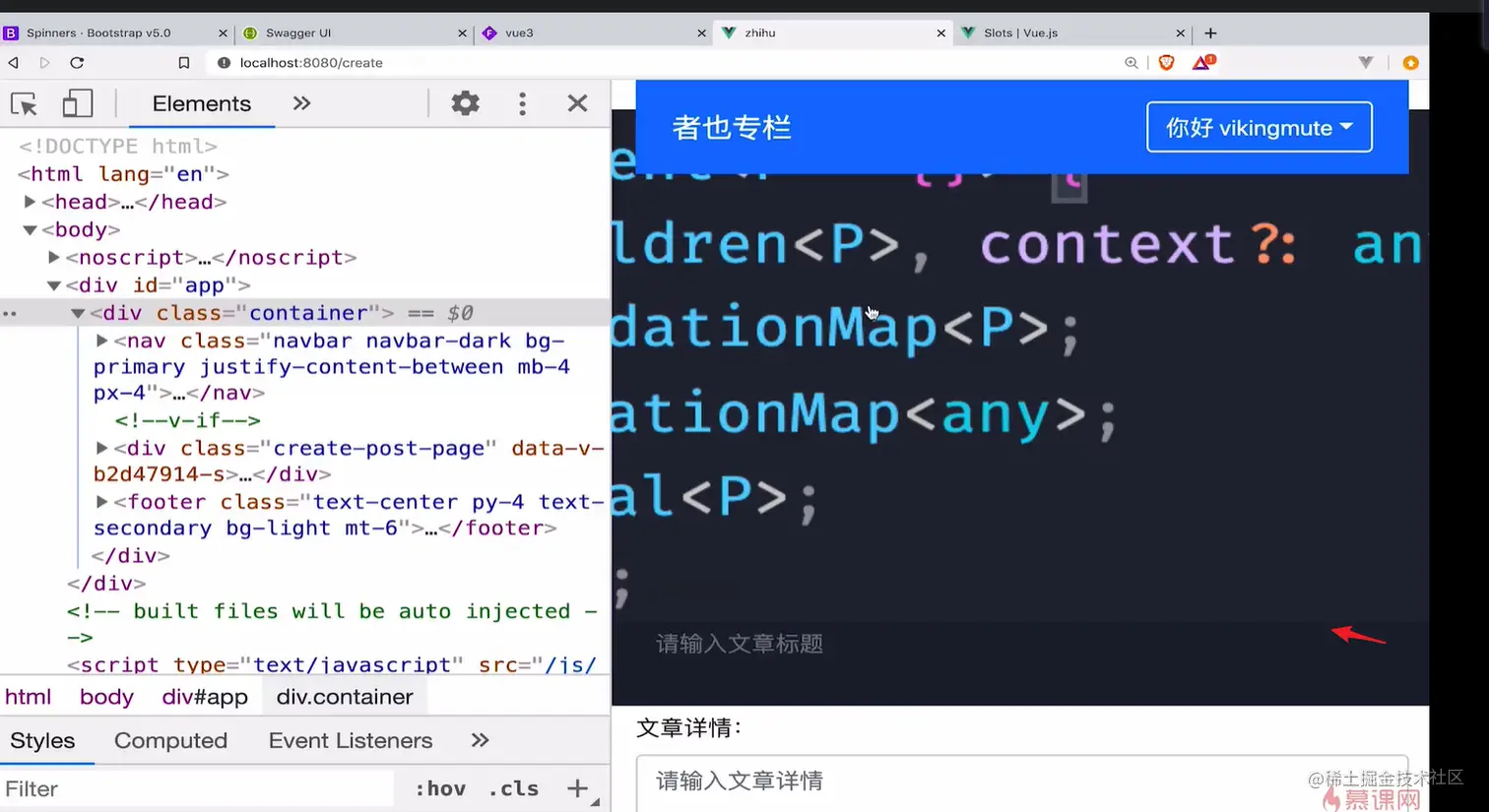Viewport: 1489px width, 812px height.
Task: Activate the DevTools element inspector icon
Action: tap(24, 103)
